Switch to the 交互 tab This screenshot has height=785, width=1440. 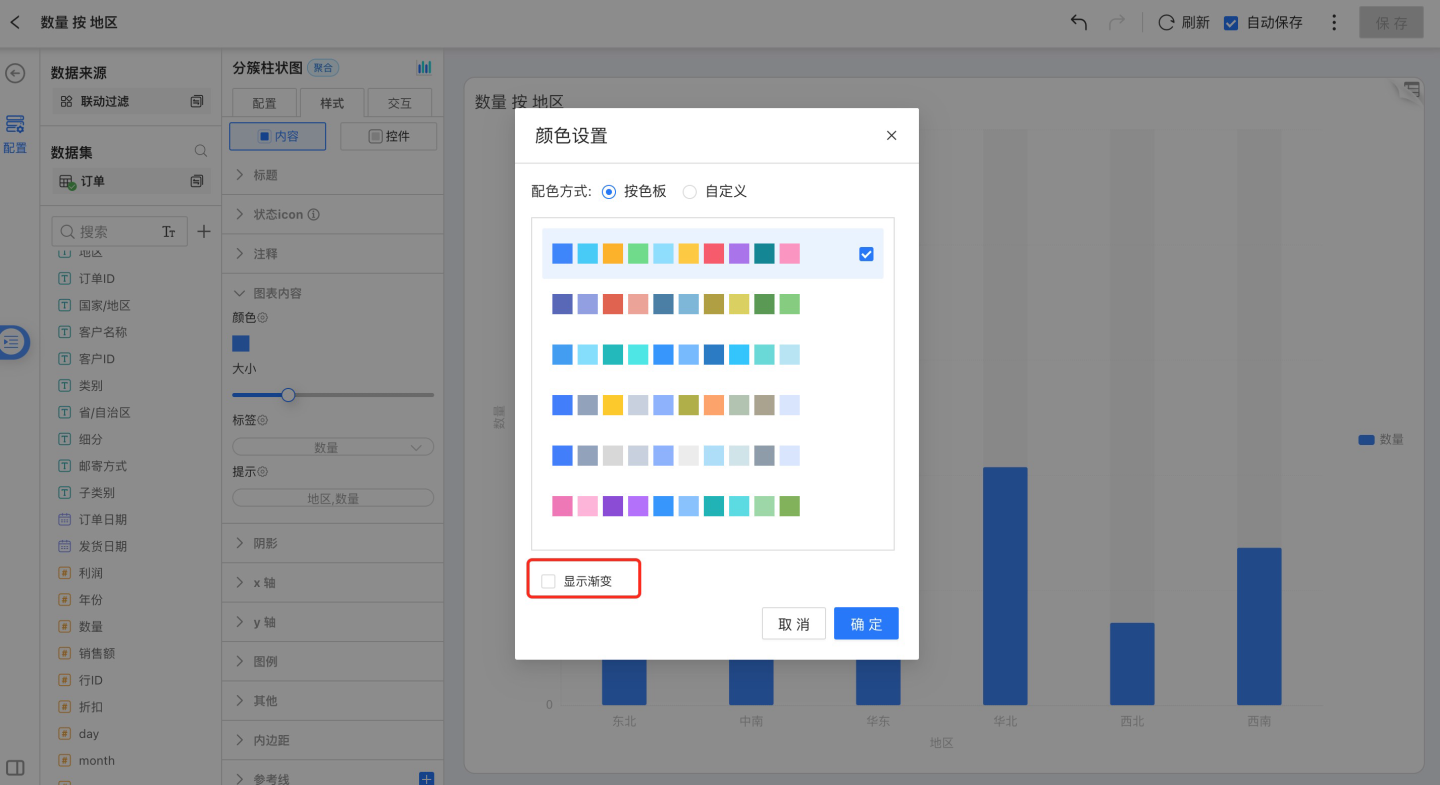point(399,103)
